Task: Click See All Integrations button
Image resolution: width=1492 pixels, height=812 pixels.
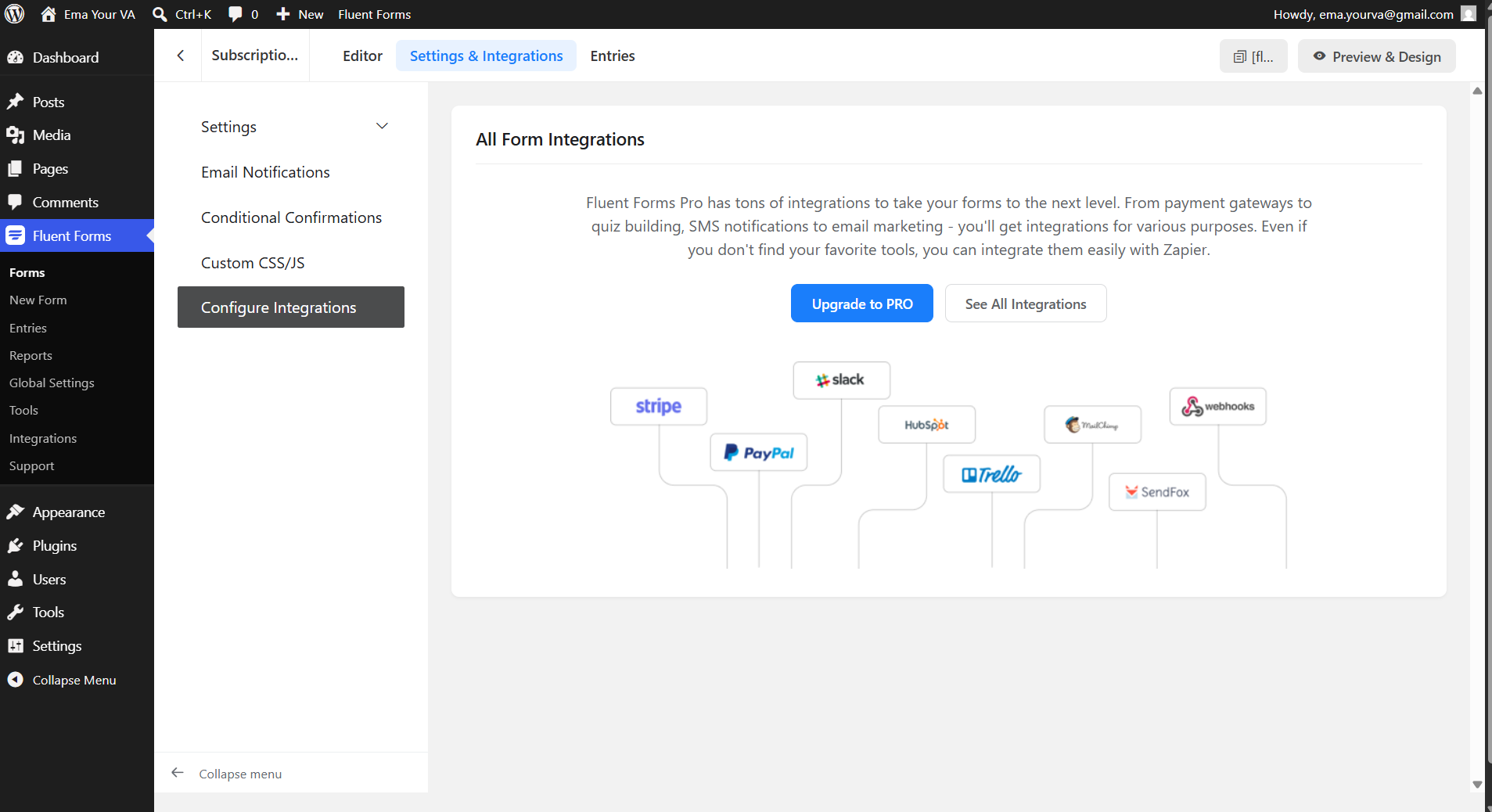Action: coord(1026,304)
